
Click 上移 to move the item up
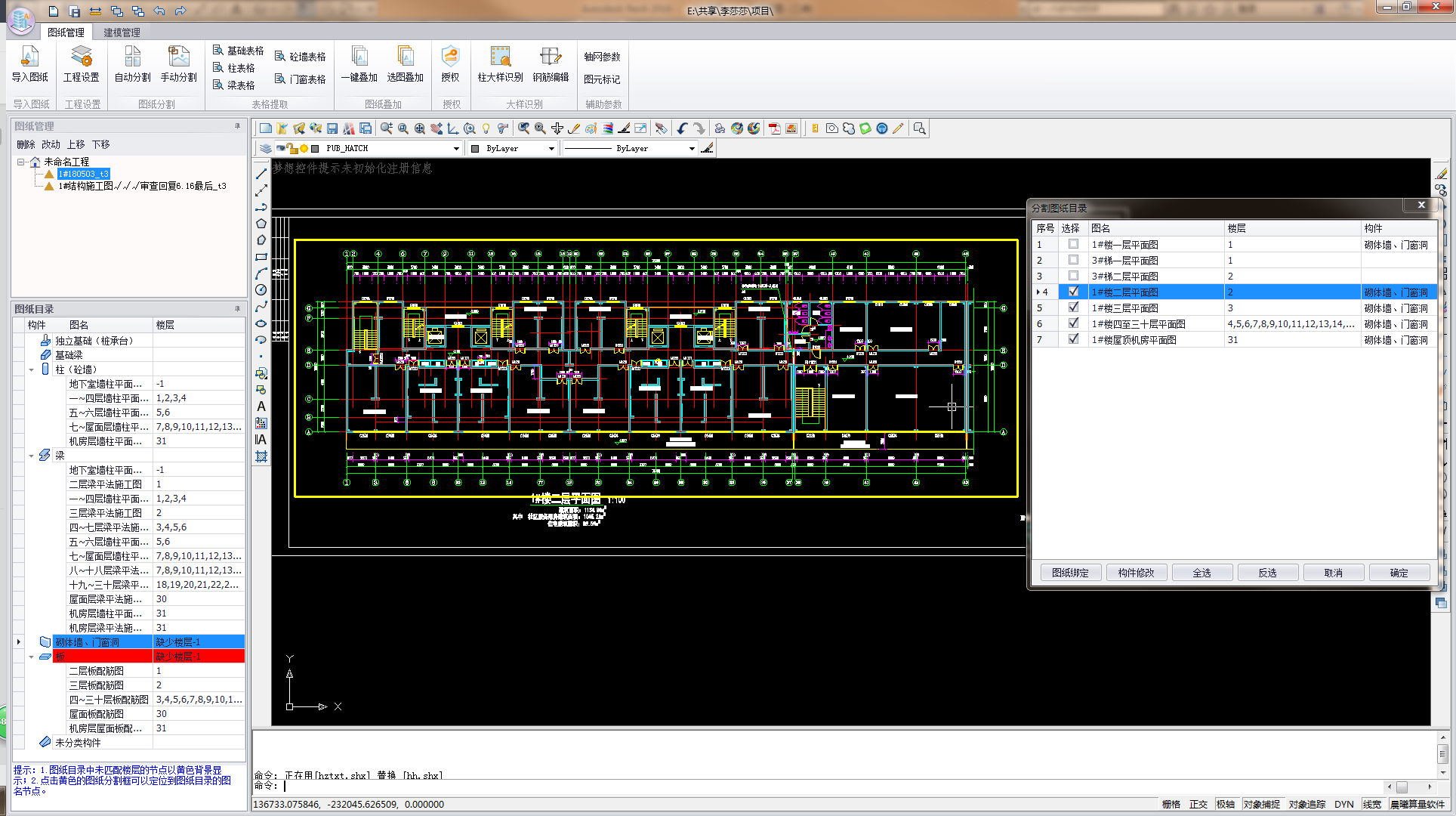click(76, 144)
